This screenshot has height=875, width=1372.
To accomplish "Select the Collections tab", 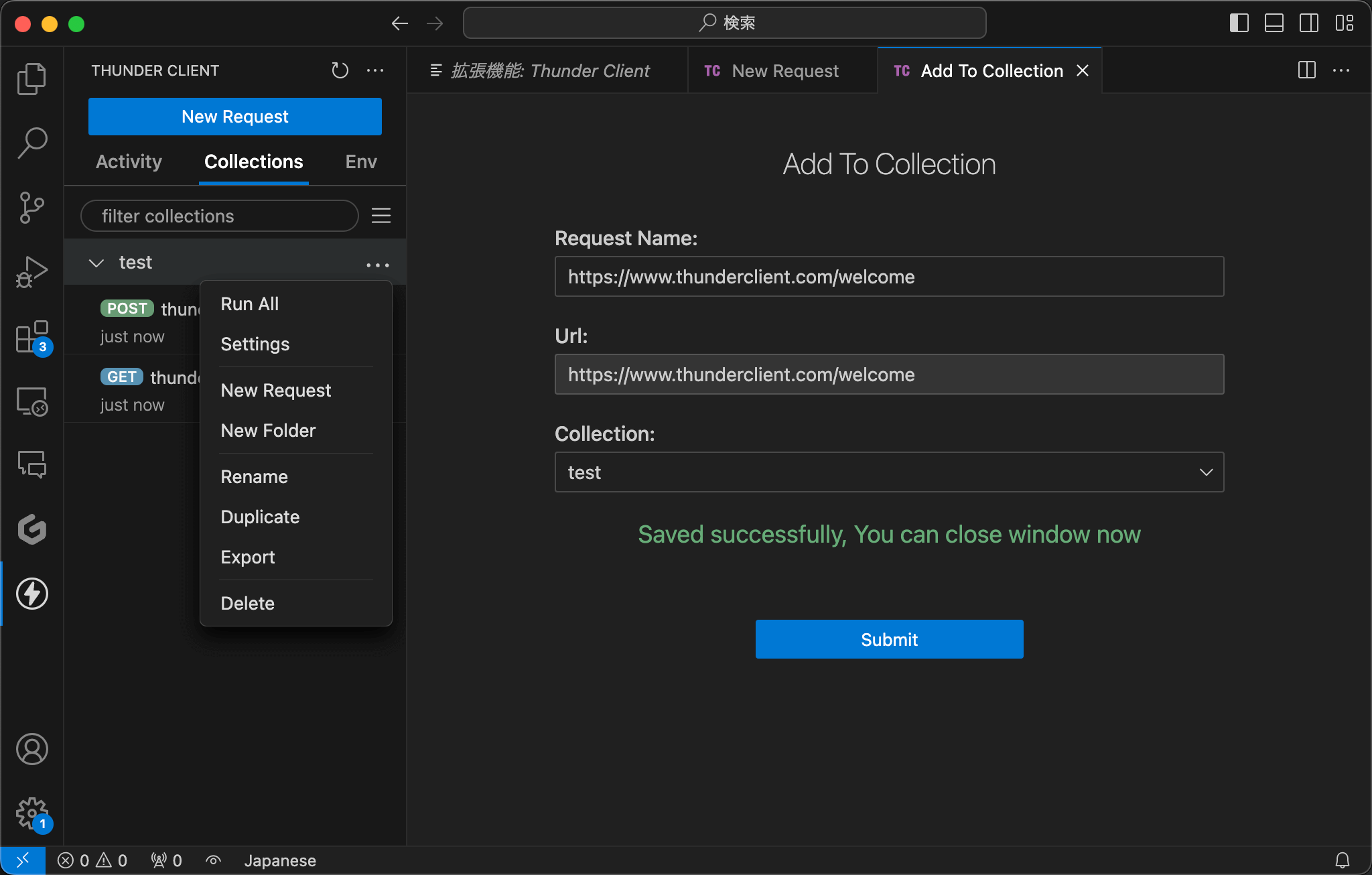I will coord(253,161).
